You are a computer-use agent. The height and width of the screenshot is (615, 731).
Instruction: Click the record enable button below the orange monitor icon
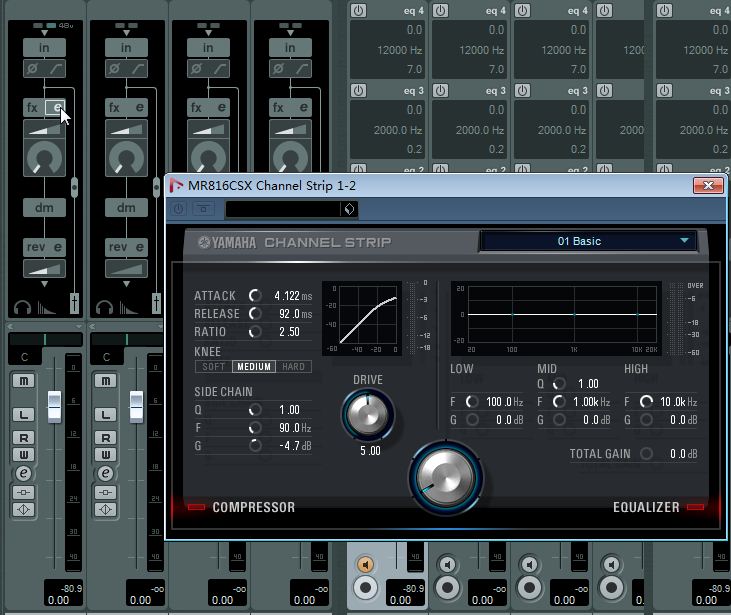(366, 587)
